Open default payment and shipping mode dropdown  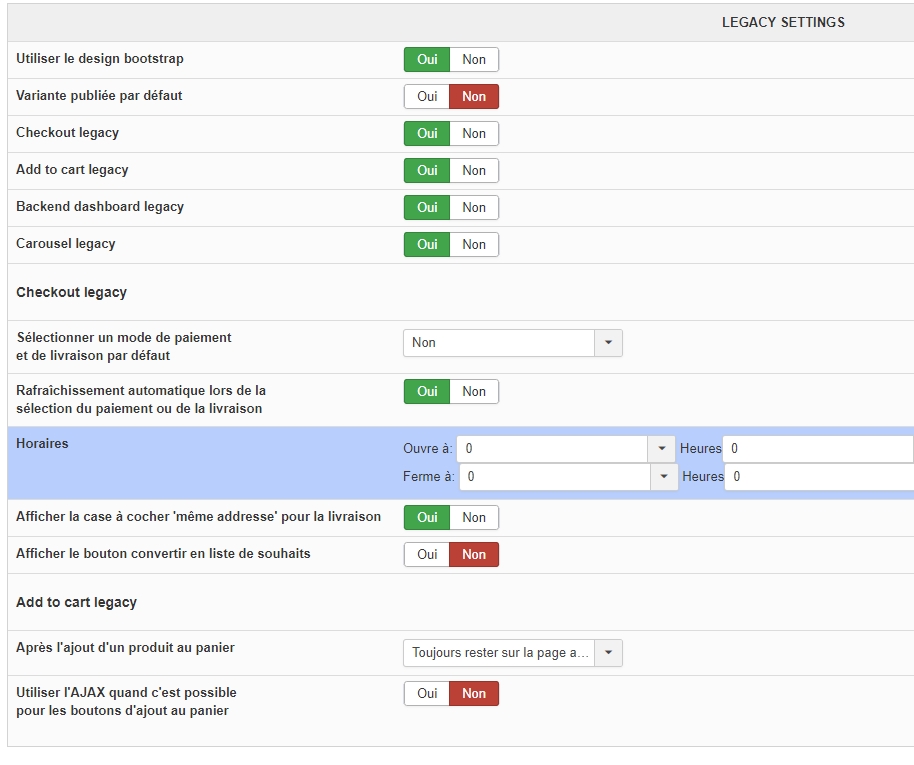click(512, 343)
